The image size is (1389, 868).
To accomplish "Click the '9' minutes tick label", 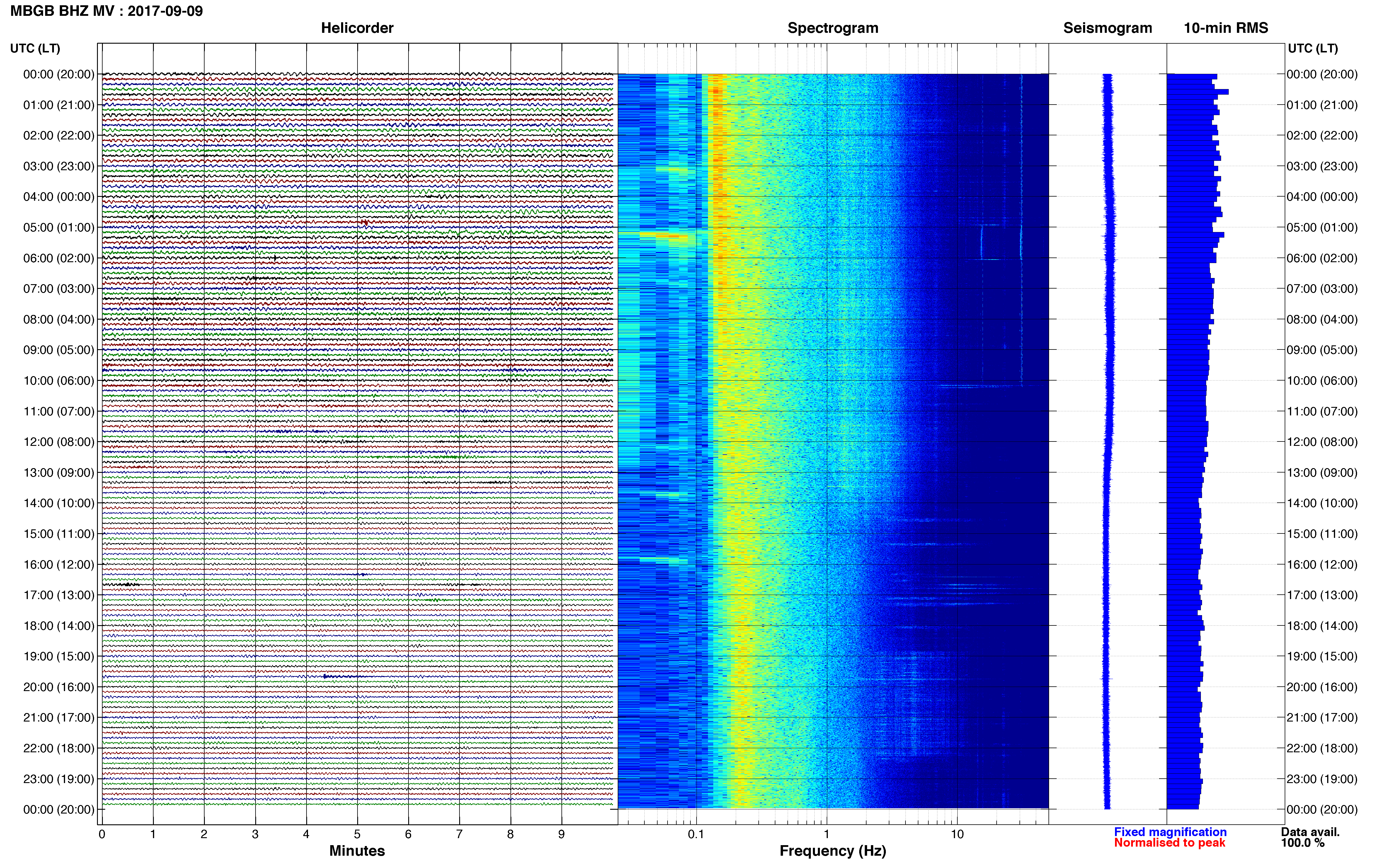I will coord(561,834).
